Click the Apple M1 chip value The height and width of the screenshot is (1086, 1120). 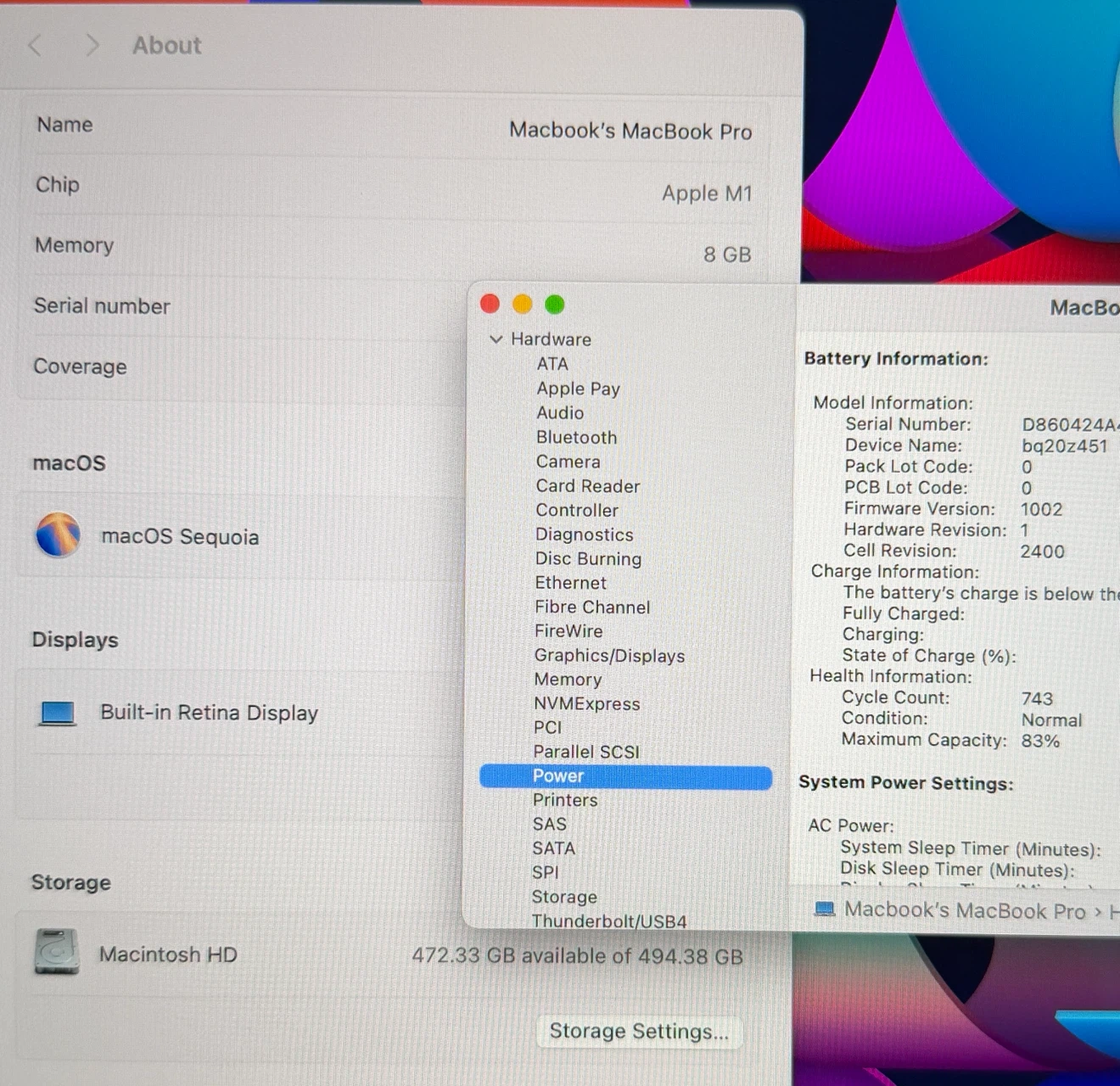(707, 193)
